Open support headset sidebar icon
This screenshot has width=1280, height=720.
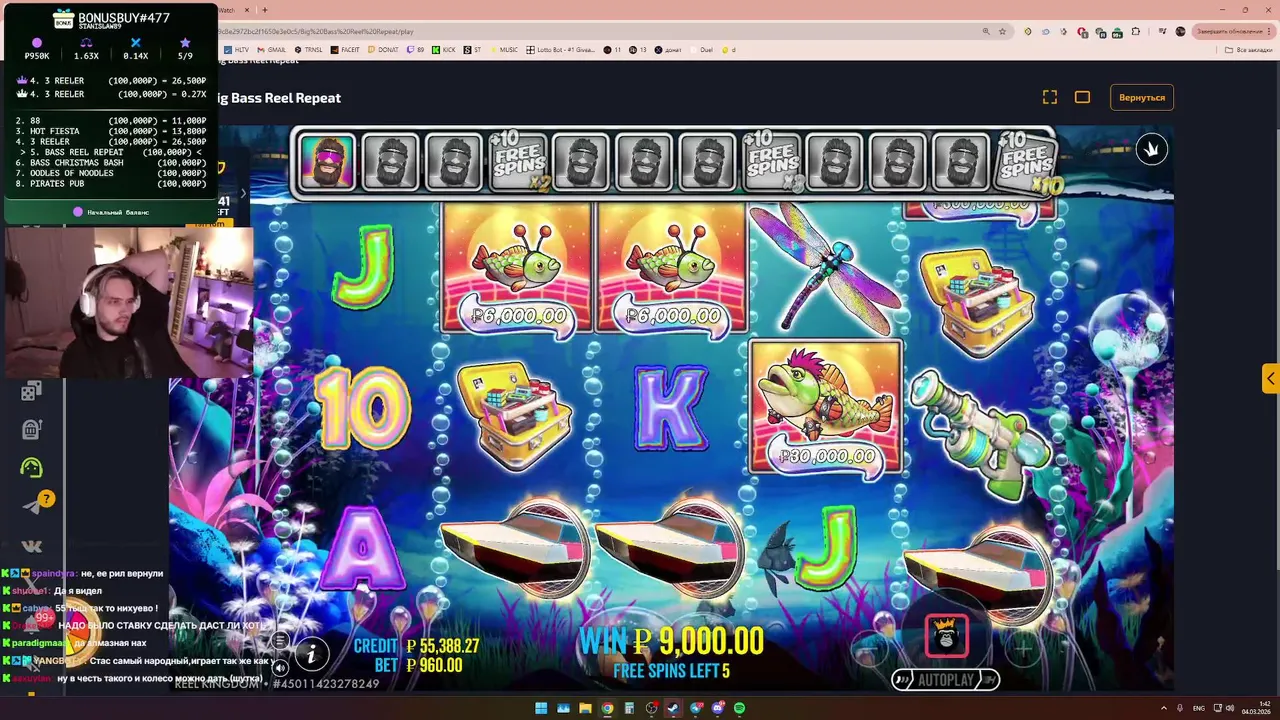click(x=32, y=467)
